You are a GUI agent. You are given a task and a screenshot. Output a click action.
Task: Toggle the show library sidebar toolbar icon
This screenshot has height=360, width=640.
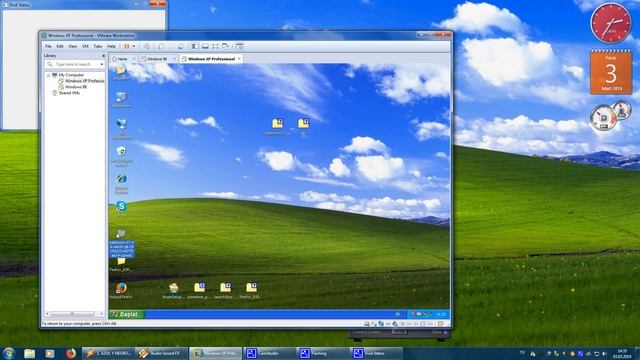[195, 47]
